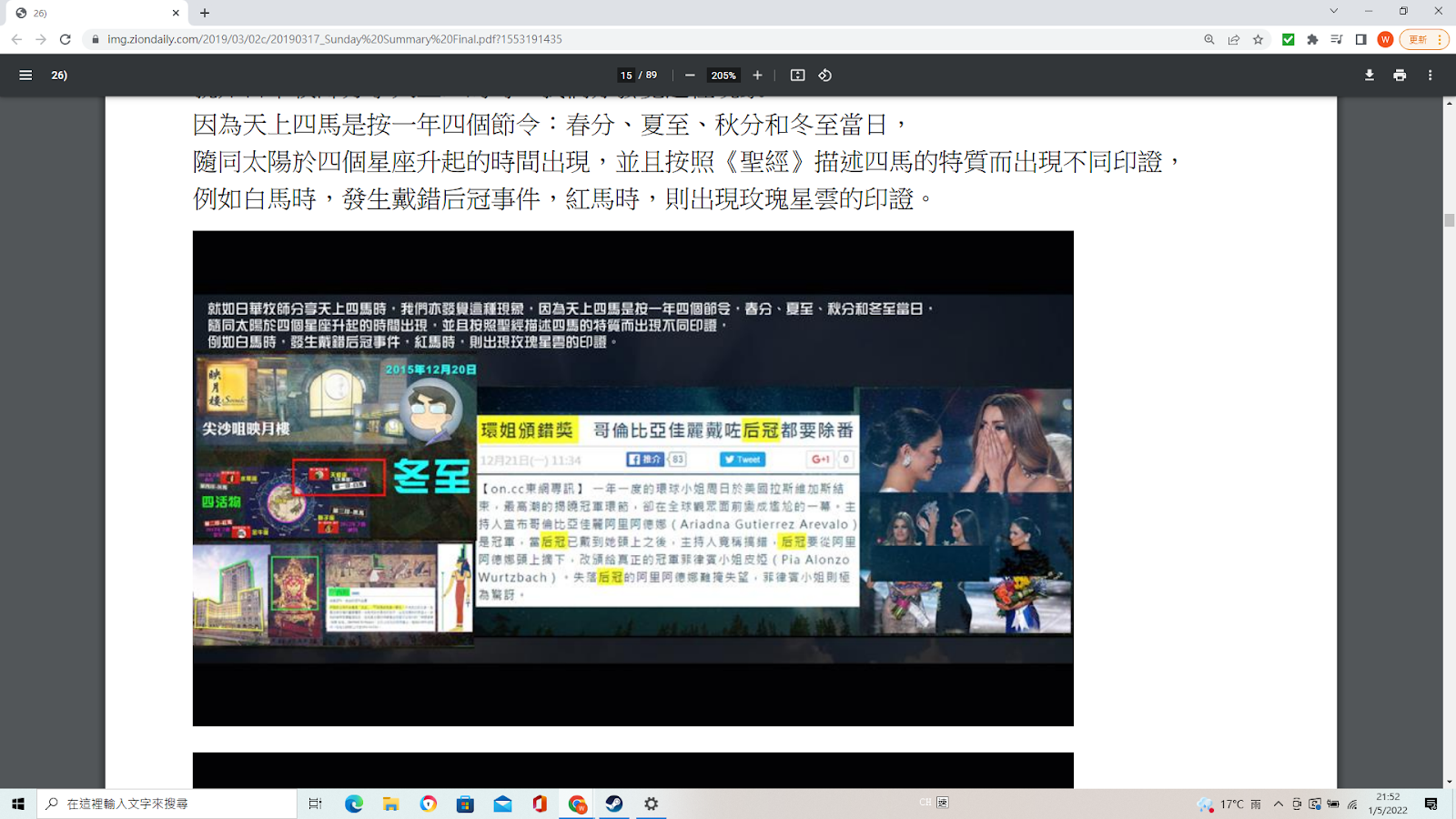Open the browser zoom magnifier icon
This screenshot has width=1456, height=819.
pos(1209,39)
